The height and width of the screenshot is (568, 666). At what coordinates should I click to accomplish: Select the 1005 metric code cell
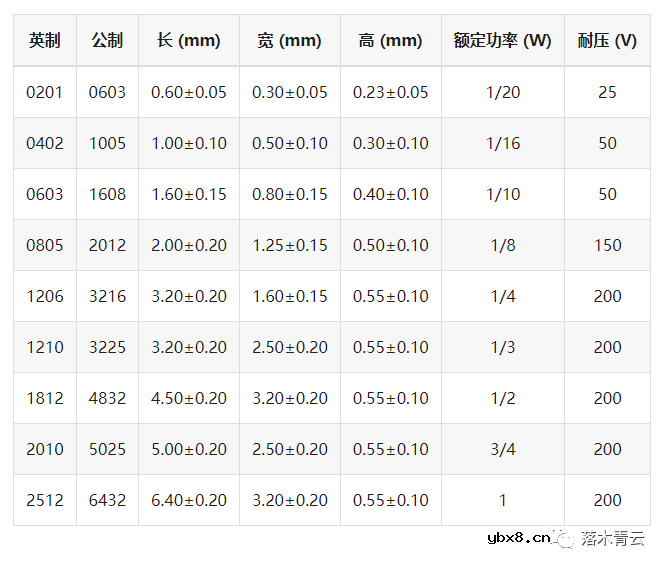[x=107, y=143]
